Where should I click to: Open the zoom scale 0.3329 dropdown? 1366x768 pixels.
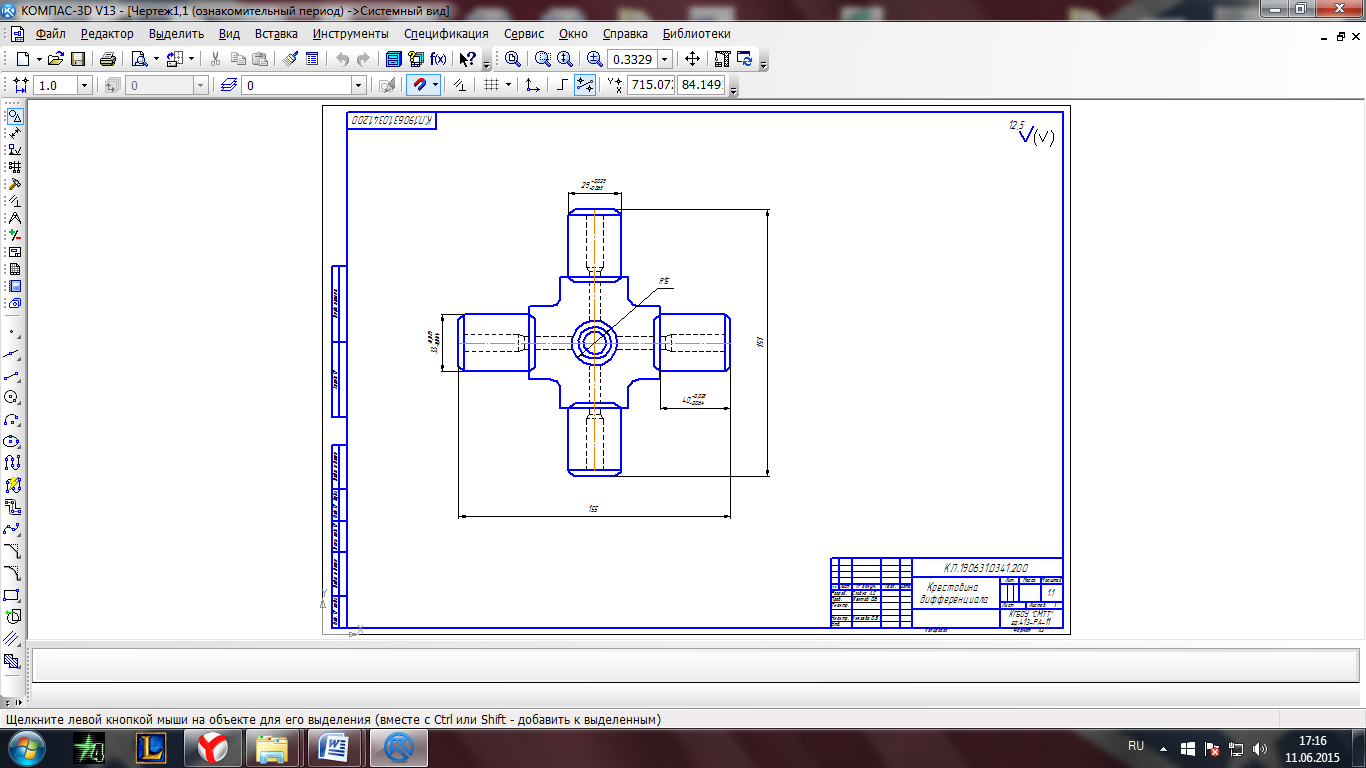tap(665, 59)
